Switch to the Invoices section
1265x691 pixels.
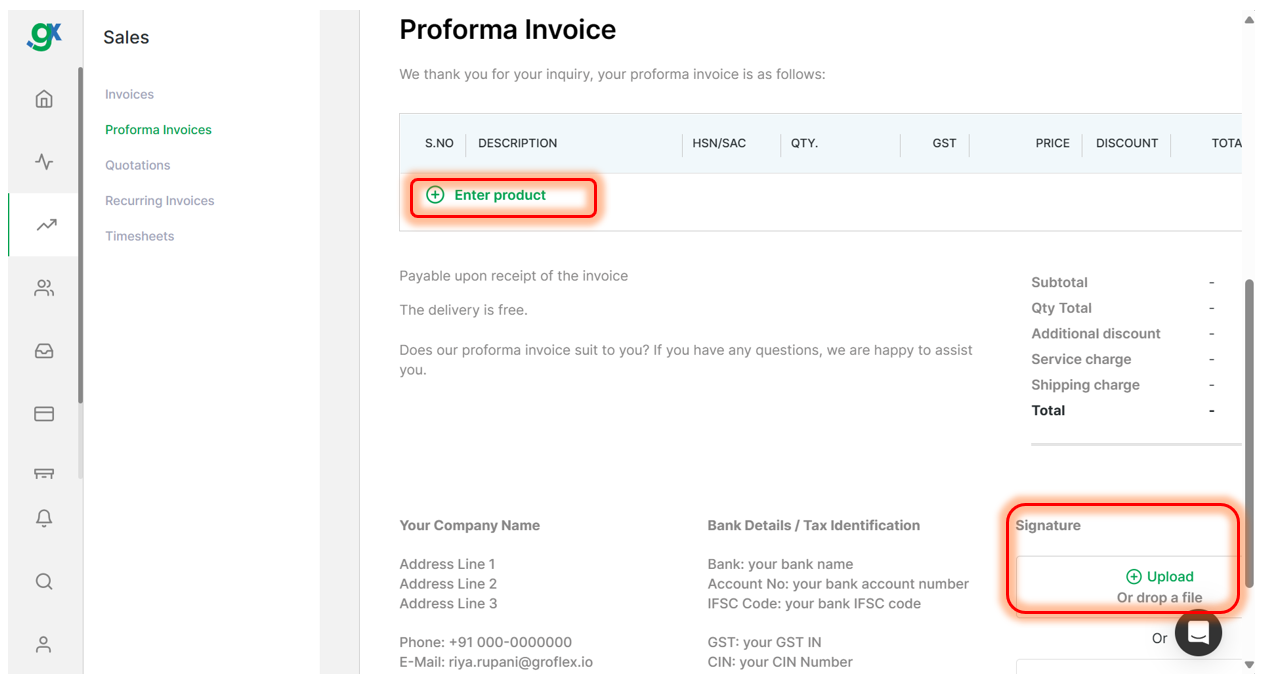[x=129, y=93]
